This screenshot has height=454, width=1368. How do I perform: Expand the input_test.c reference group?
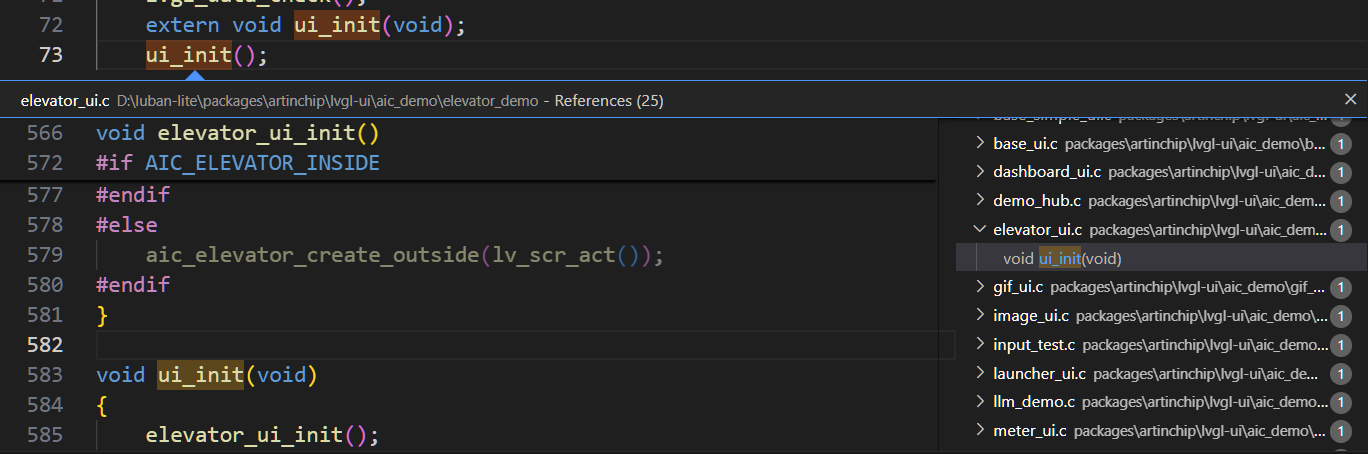pos(980,345)
